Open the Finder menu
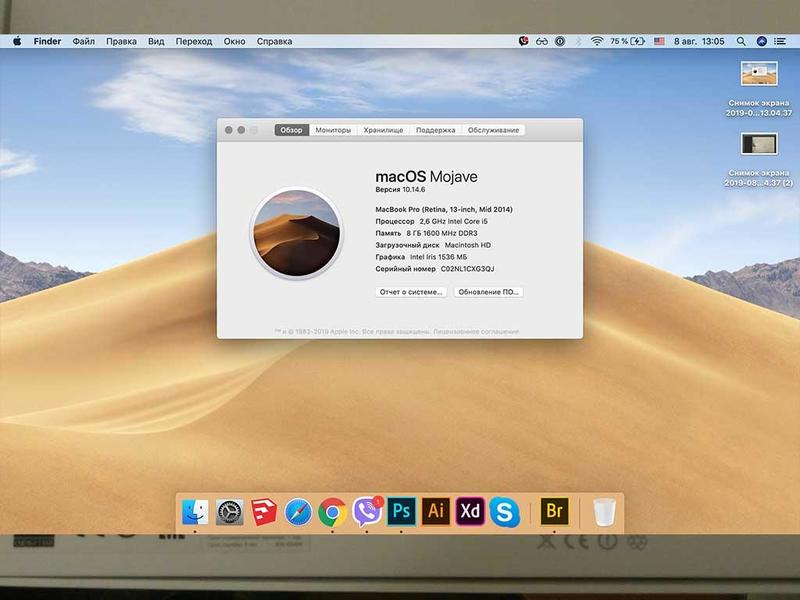The height and width of the screenshot is (600, 800). 47,41
